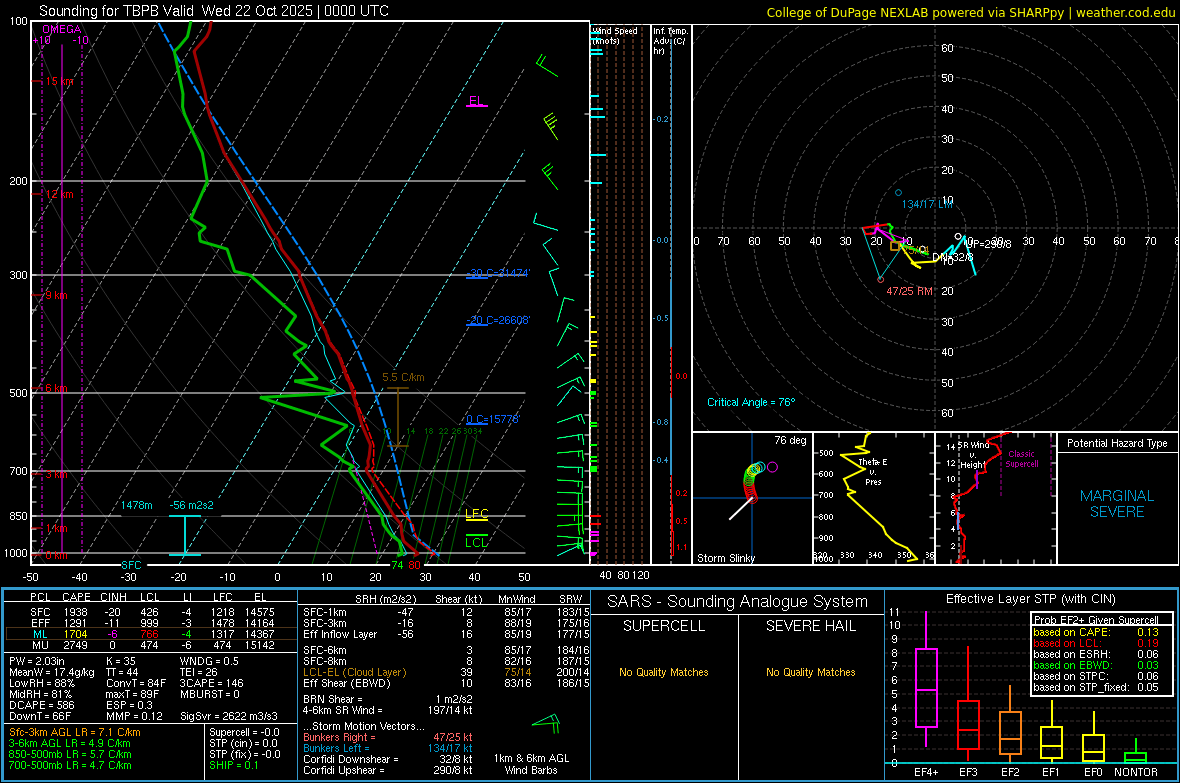Click the 'Storm Slinky' panel label
The image size is (1180, 783).
pos(725,558)
